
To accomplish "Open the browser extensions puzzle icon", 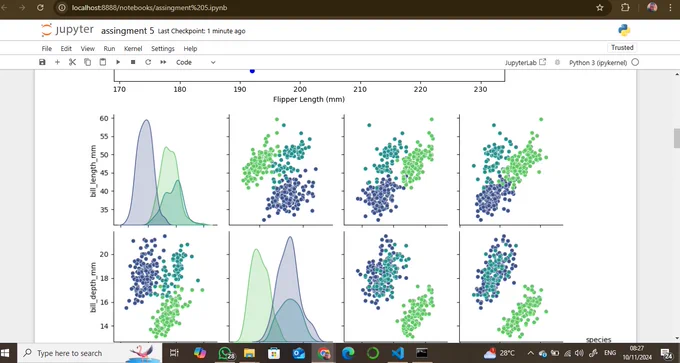I will [x=625, y=8].
